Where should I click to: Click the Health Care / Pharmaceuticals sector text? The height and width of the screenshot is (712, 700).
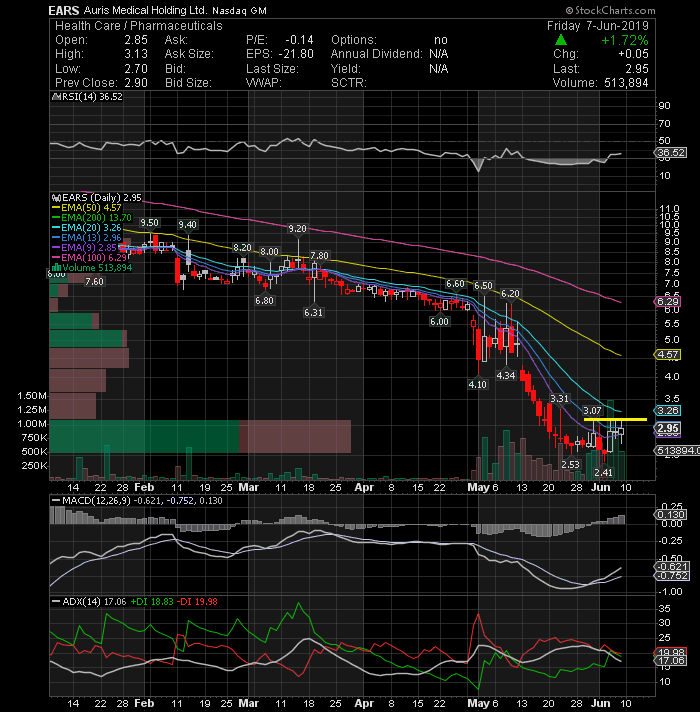pyautogui.click(x=138, y=26)
